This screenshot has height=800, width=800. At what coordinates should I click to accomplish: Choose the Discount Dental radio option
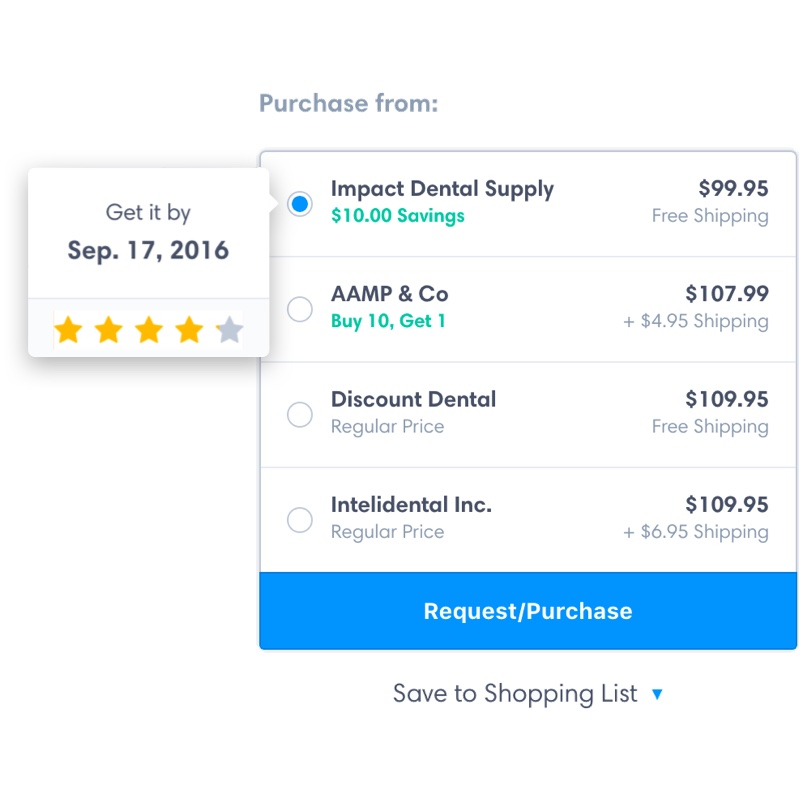300,414
